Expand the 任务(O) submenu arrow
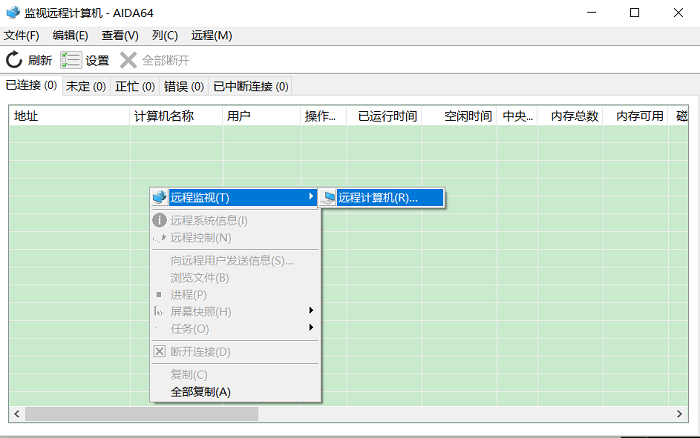The height and width of the screenshot is (438, 700). (x=311, y=327)
